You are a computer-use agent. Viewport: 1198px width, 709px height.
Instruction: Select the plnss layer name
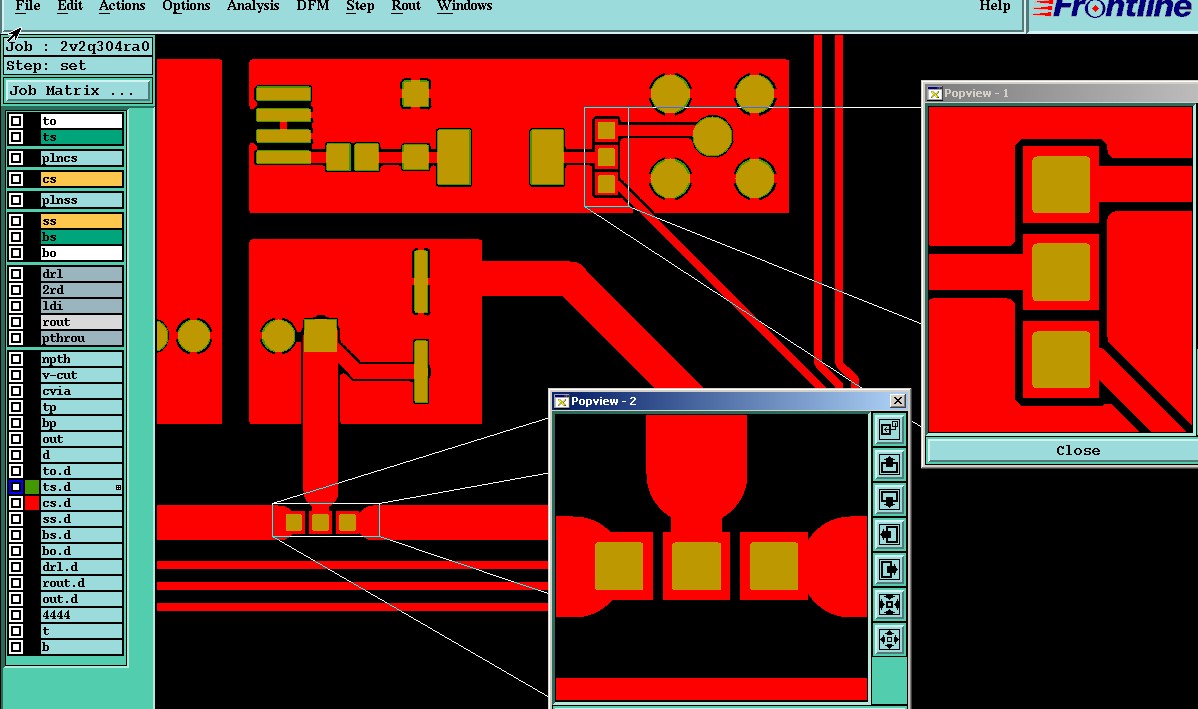(81, 200)
